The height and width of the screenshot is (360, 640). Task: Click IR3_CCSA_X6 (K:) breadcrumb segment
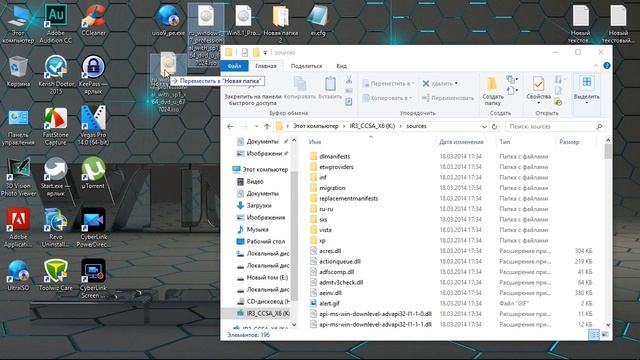[372, 126]
